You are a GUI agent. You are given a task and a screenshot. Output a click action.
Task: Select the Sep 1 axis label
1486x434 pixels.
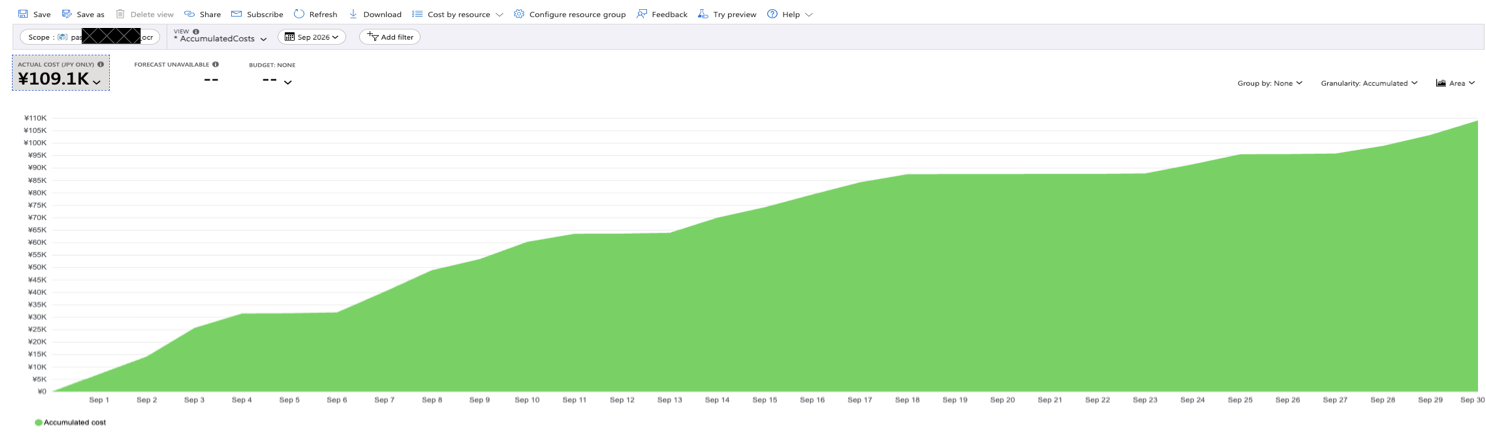[x=99, y=400]
